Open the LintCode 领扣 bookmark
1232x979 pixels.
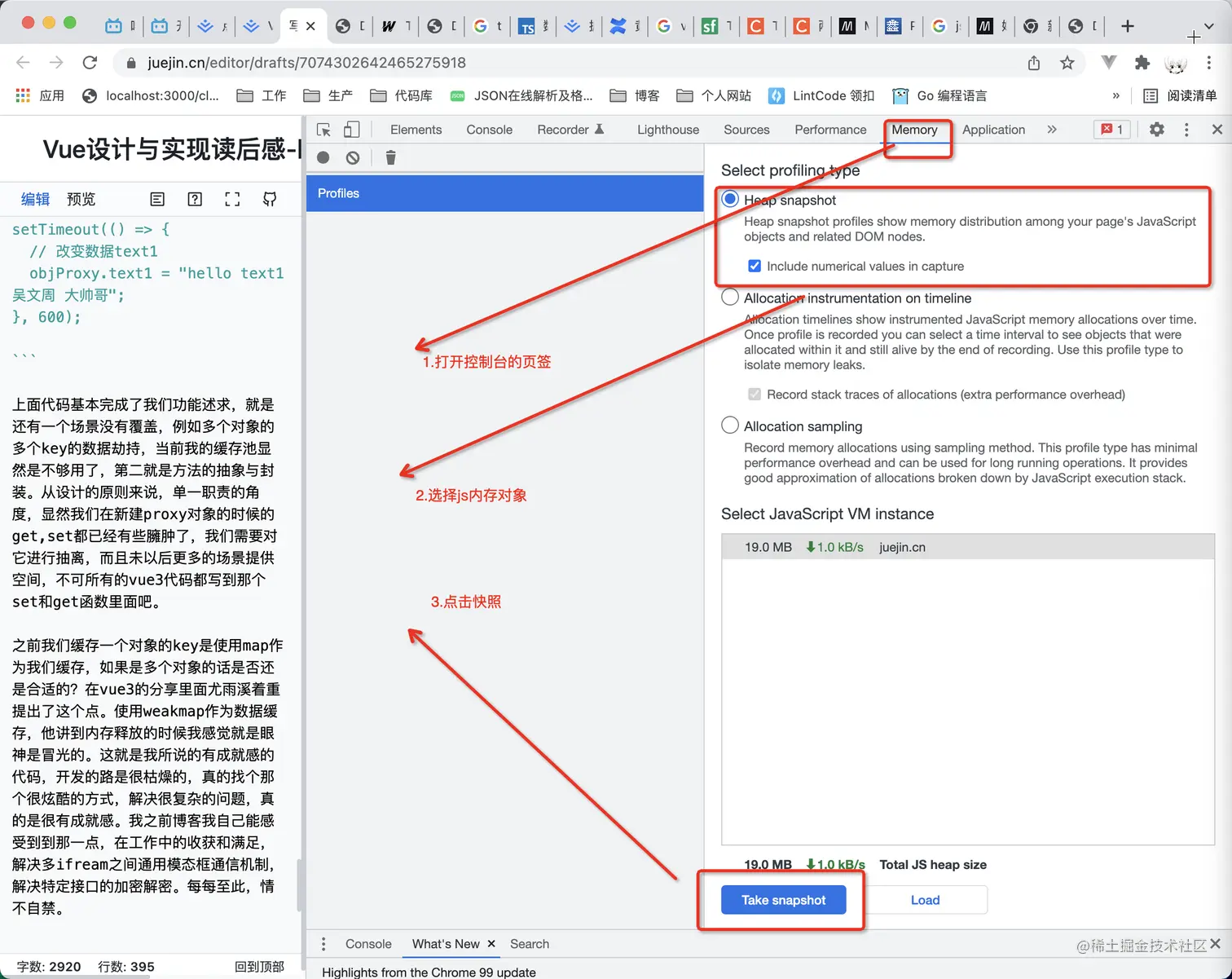tap(821, 95)
